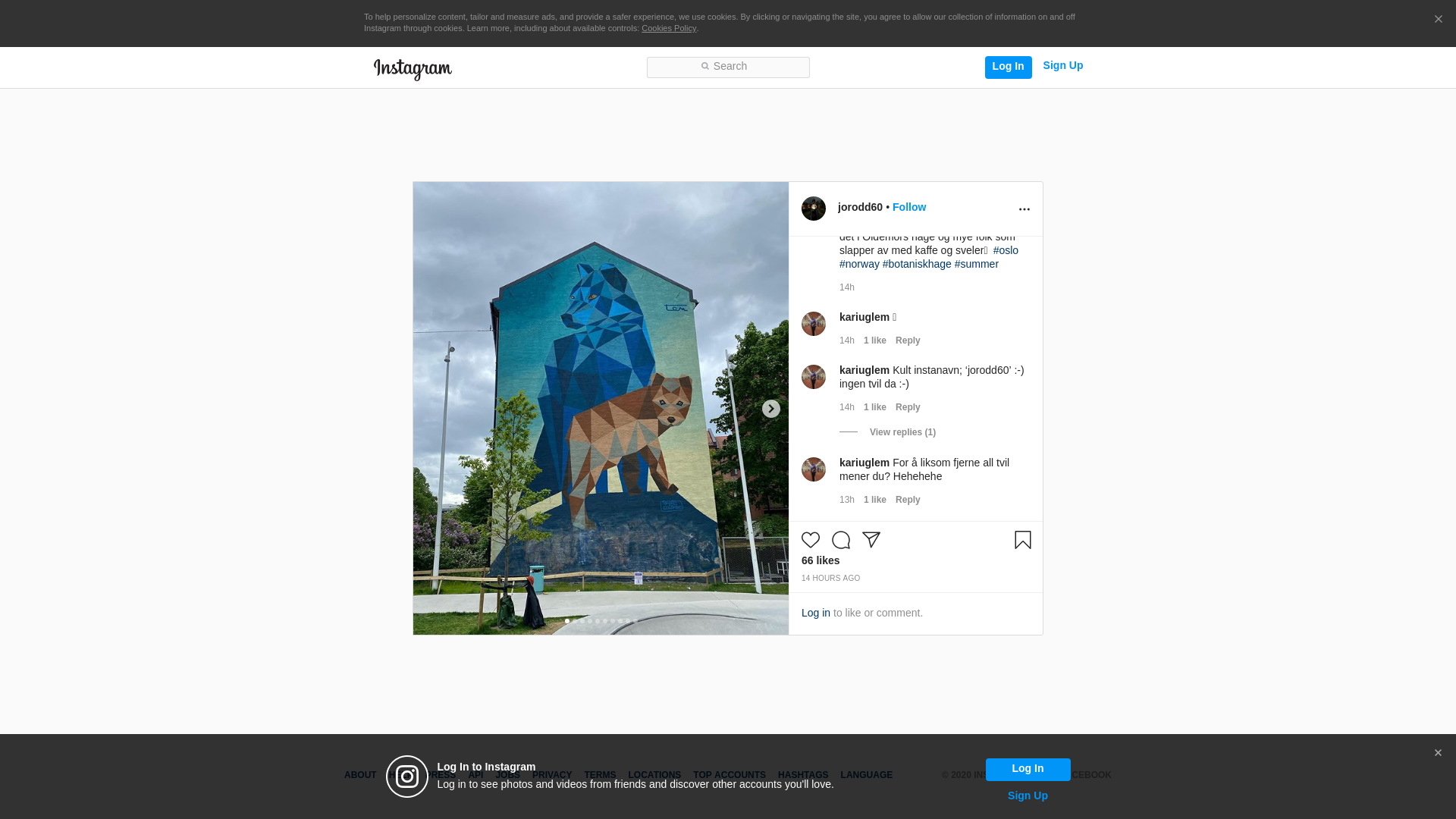
Task: Open the Instagram logo home link
Action: pyautogui.click(x=413, y=69)
